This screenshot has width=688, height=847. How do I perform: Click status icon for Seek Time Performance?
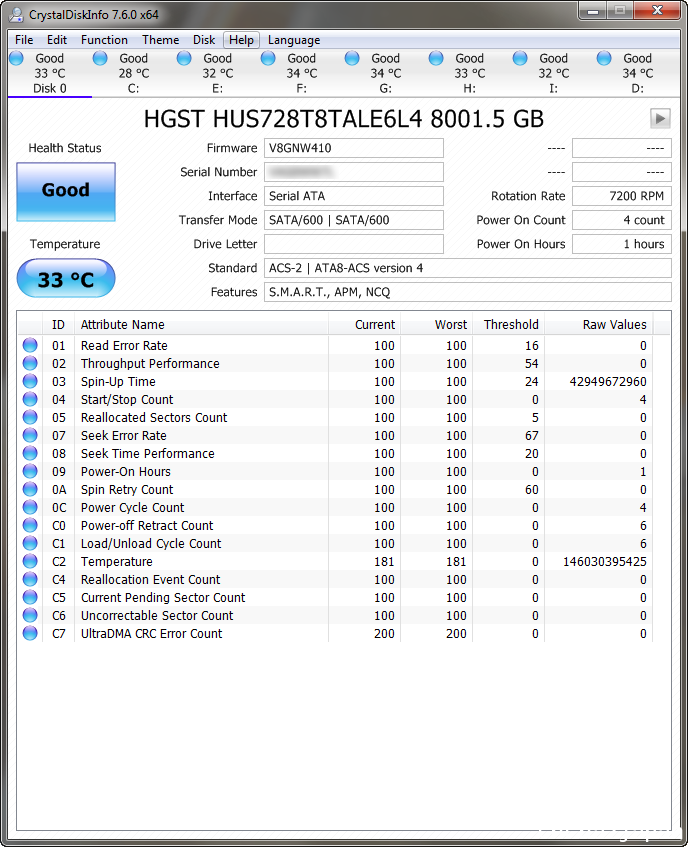[x=30, y=453]
